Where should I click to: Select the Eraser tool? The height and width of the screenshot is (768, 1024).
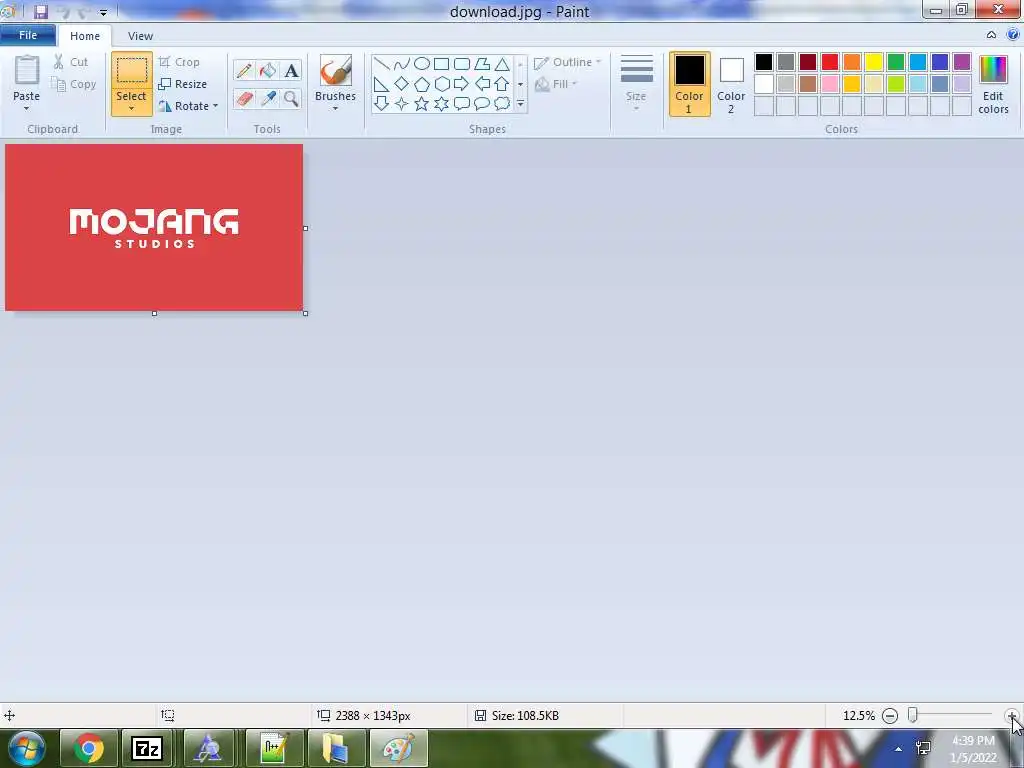click(244, 99)
